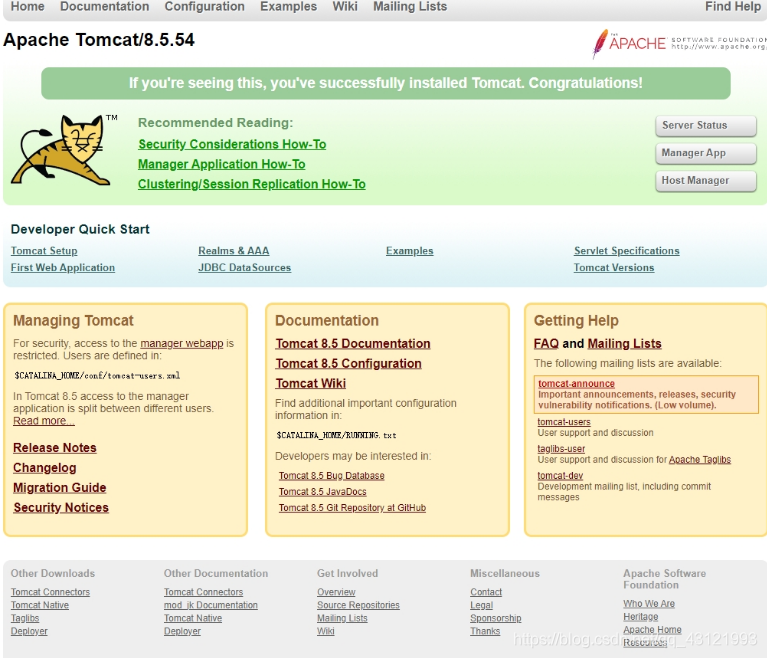
Task: Go to Configuration in top navigation
Action: [204, 6]
